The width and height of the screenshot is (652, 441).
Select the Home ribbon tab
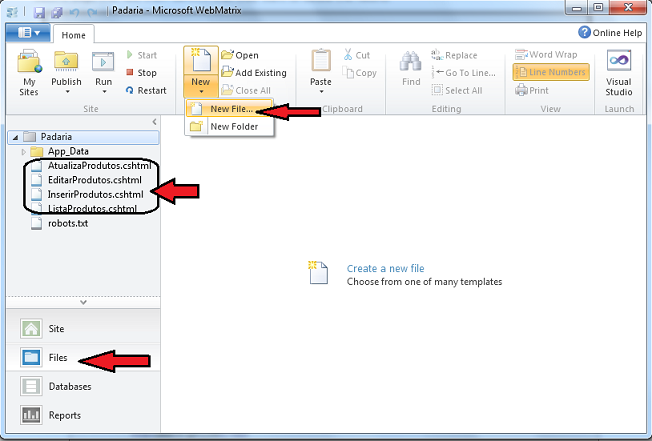(74, 35)
